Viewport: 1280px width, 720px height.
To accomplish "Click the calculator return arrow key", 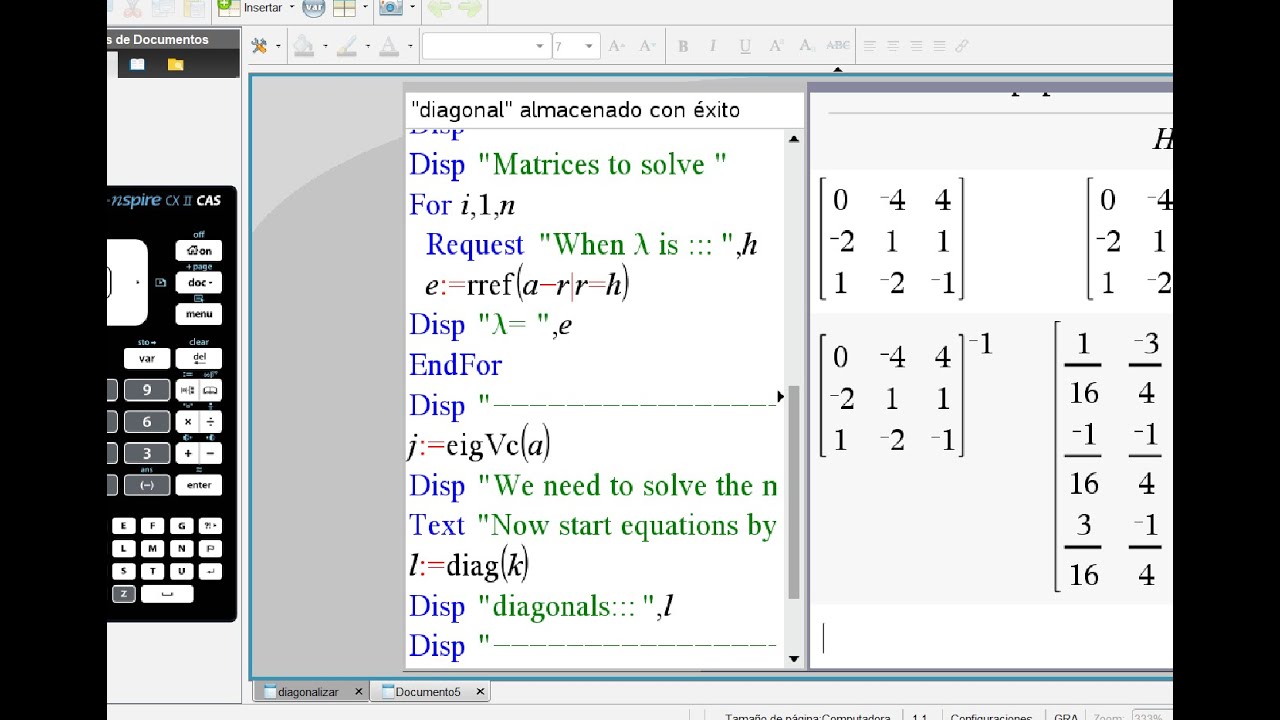I will [210, 572].
